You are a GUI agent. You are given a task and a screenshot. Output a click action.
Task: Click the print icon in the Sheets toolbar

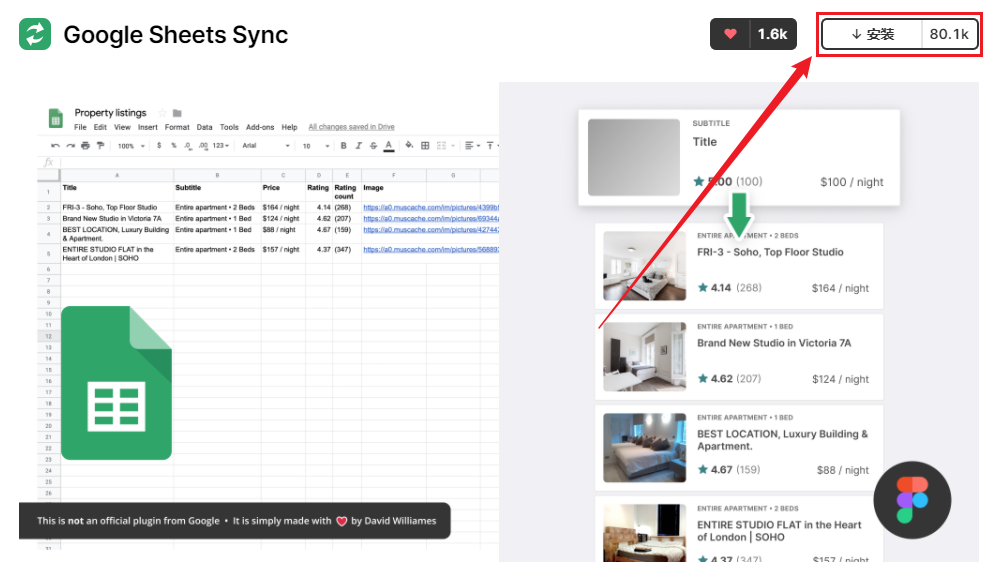tap(85, 146)
